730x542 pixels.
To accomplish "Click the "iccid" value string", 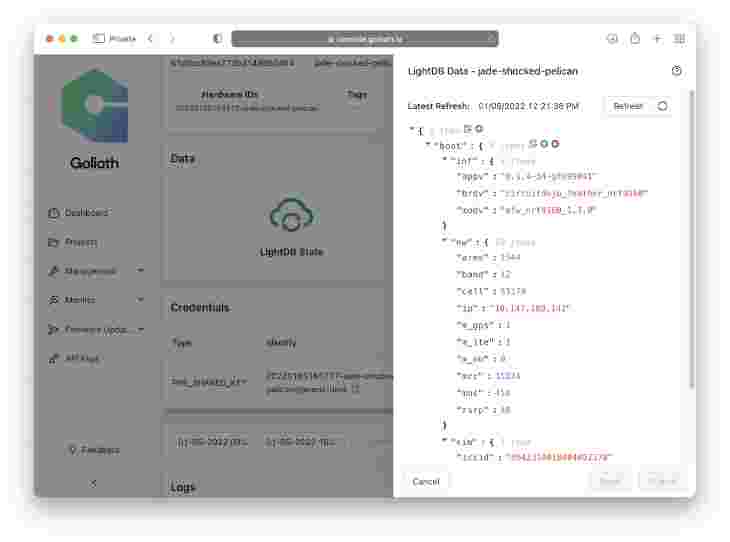I will [559, 457].
